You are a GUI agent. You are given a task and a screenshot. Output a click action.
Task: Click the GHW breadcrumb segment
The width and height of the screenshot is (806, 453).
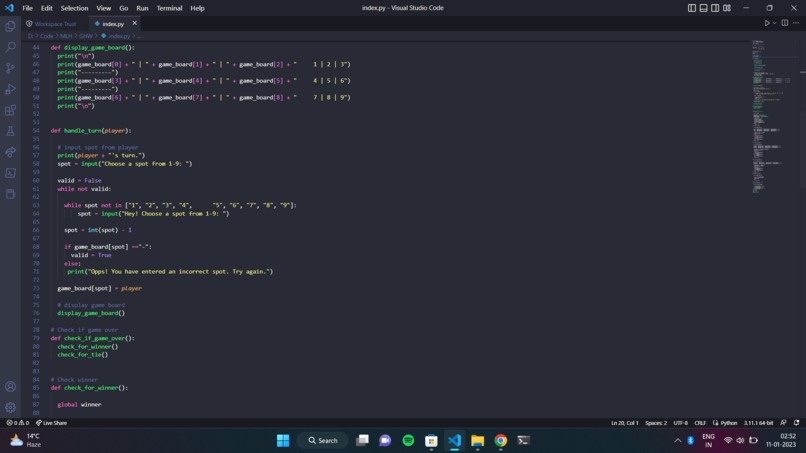(85, 36)
